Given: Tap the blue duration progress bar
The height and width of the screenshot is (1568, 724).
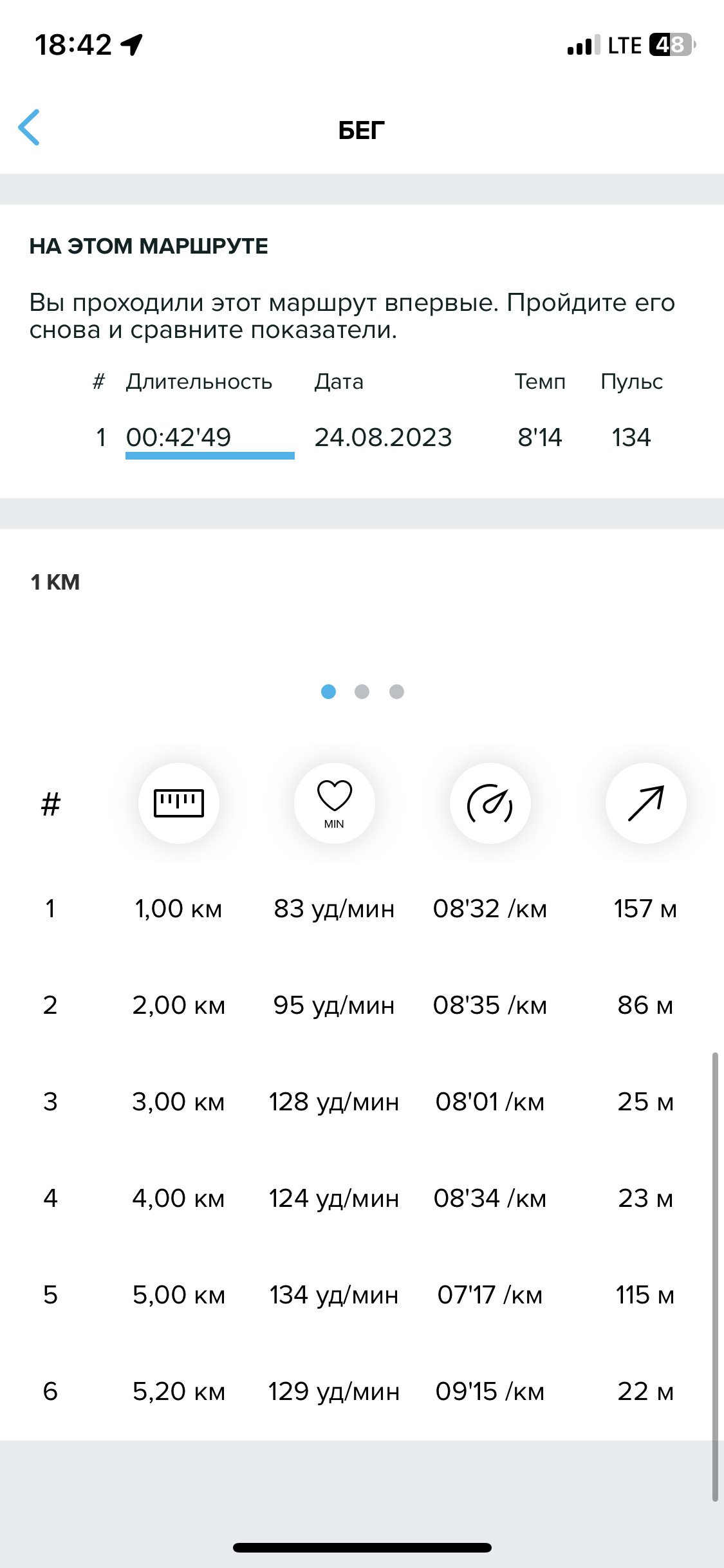Looking at the screenshot, I should coord(210,456).
